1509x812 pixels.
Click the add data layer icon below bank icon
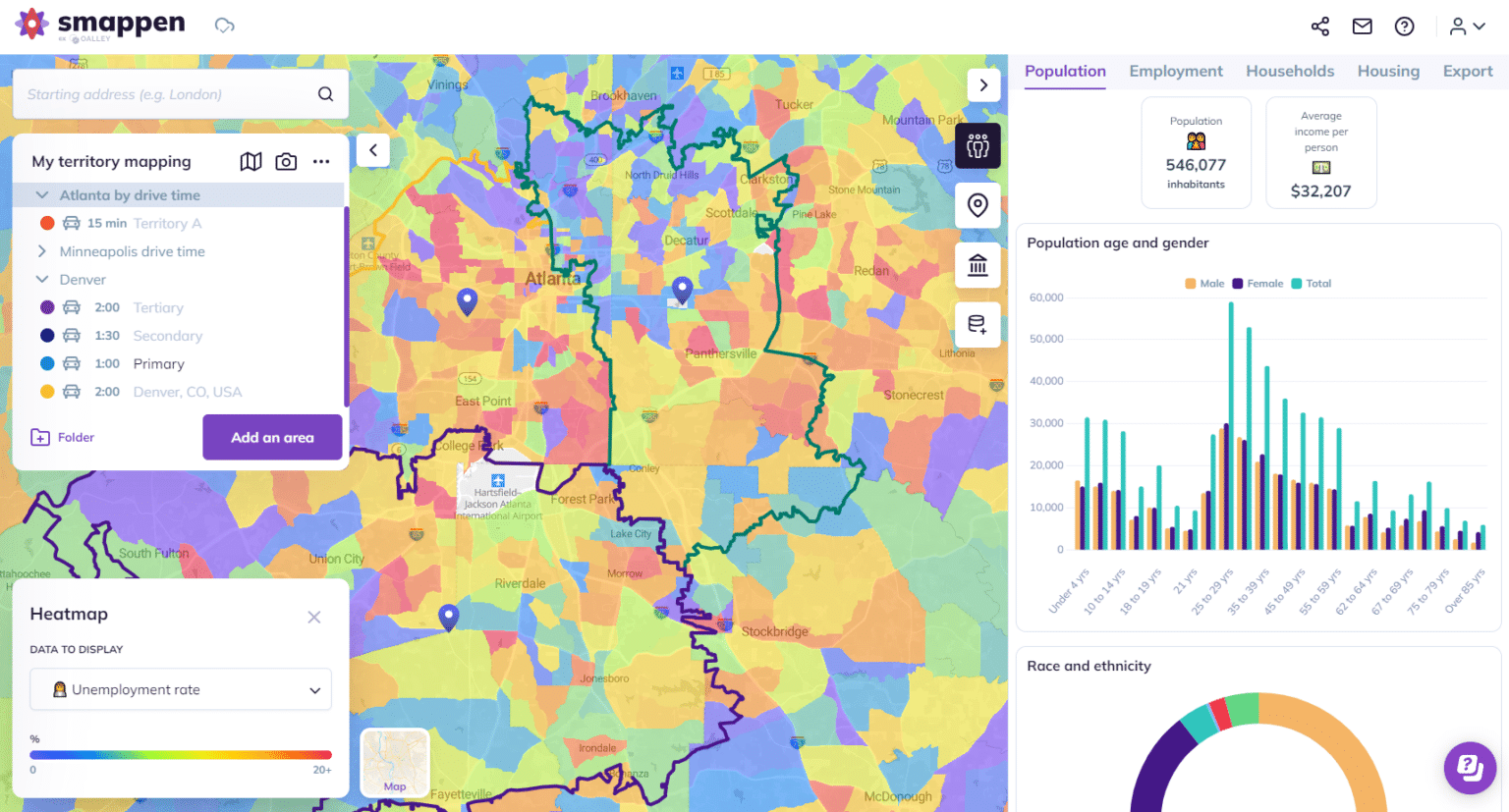[978, 324]
